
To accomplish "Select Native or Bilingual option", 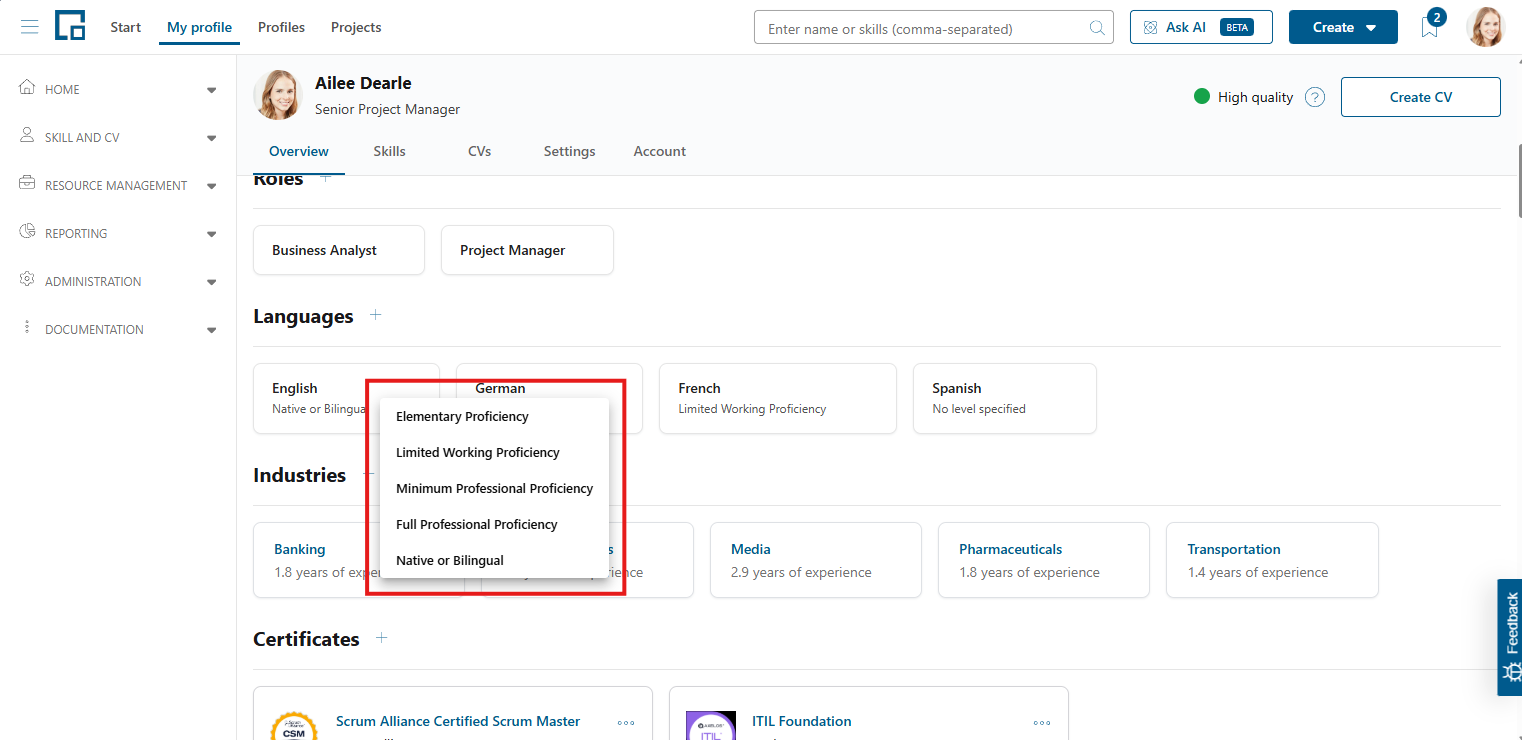I will (494, 560).
